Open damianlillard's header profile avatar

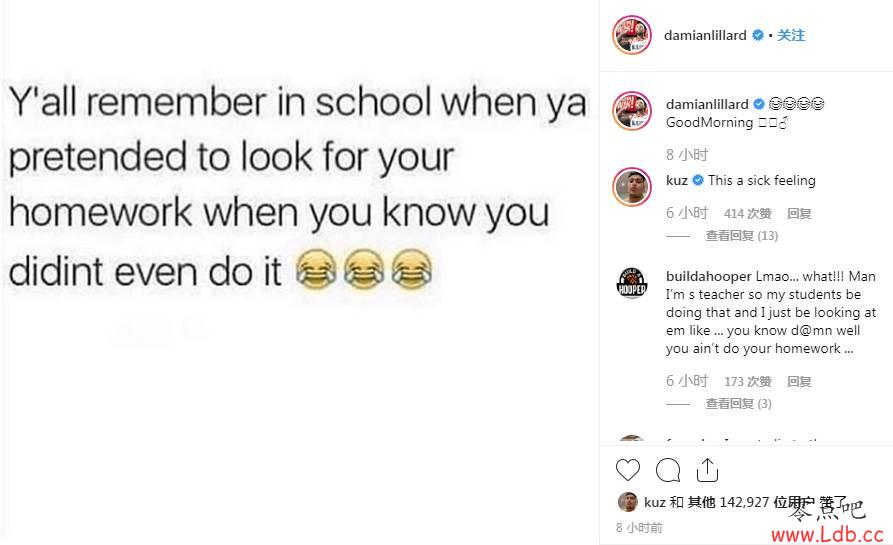click(632, 35)
